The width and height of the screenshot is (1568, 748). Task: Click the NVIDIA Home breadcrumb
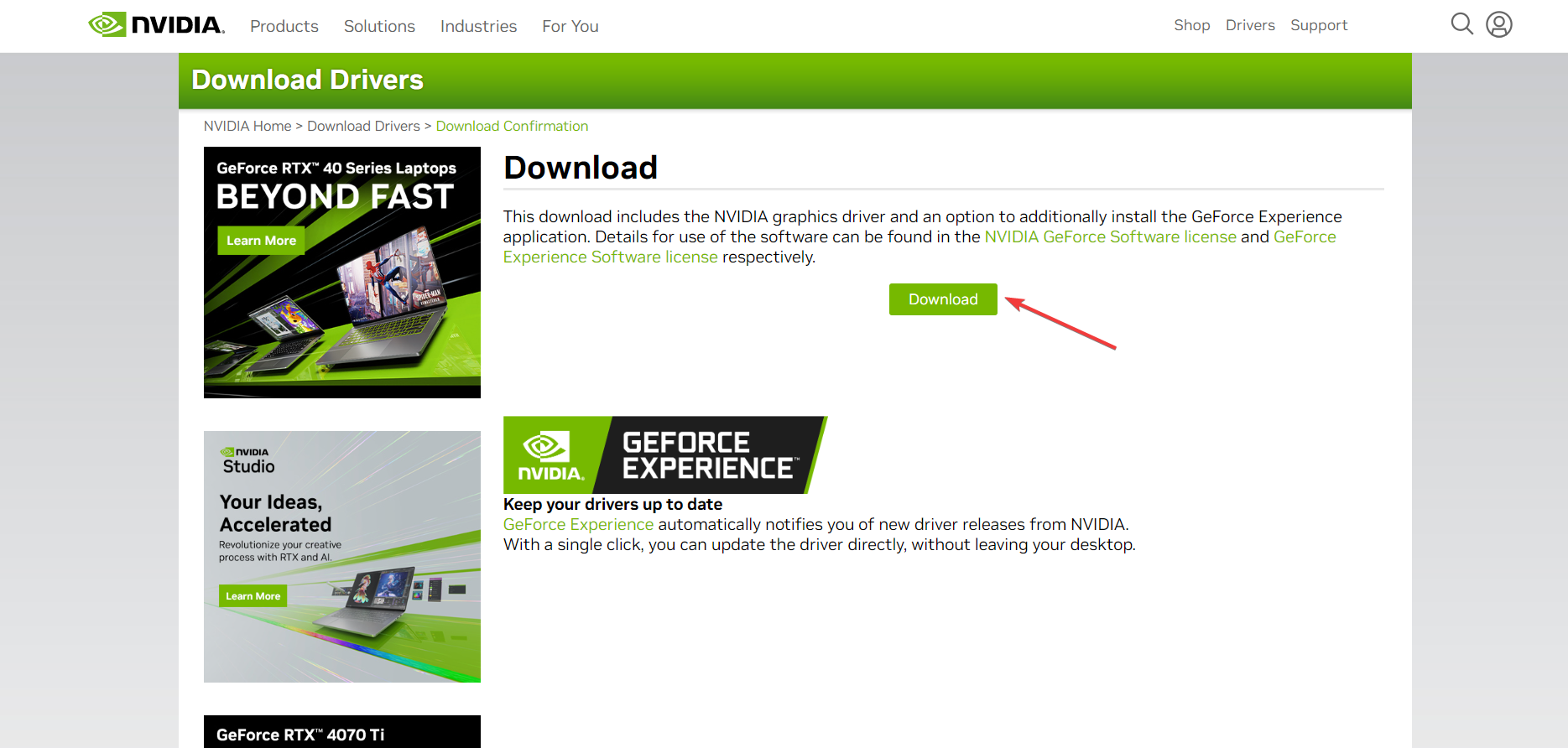[x=247, y=126]
